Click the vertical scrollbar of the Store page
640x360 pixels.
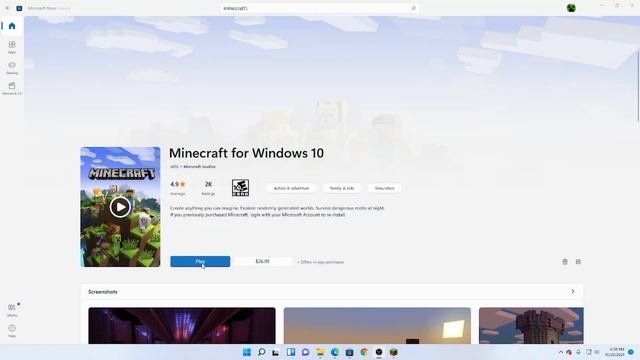[x=638, y=87]
